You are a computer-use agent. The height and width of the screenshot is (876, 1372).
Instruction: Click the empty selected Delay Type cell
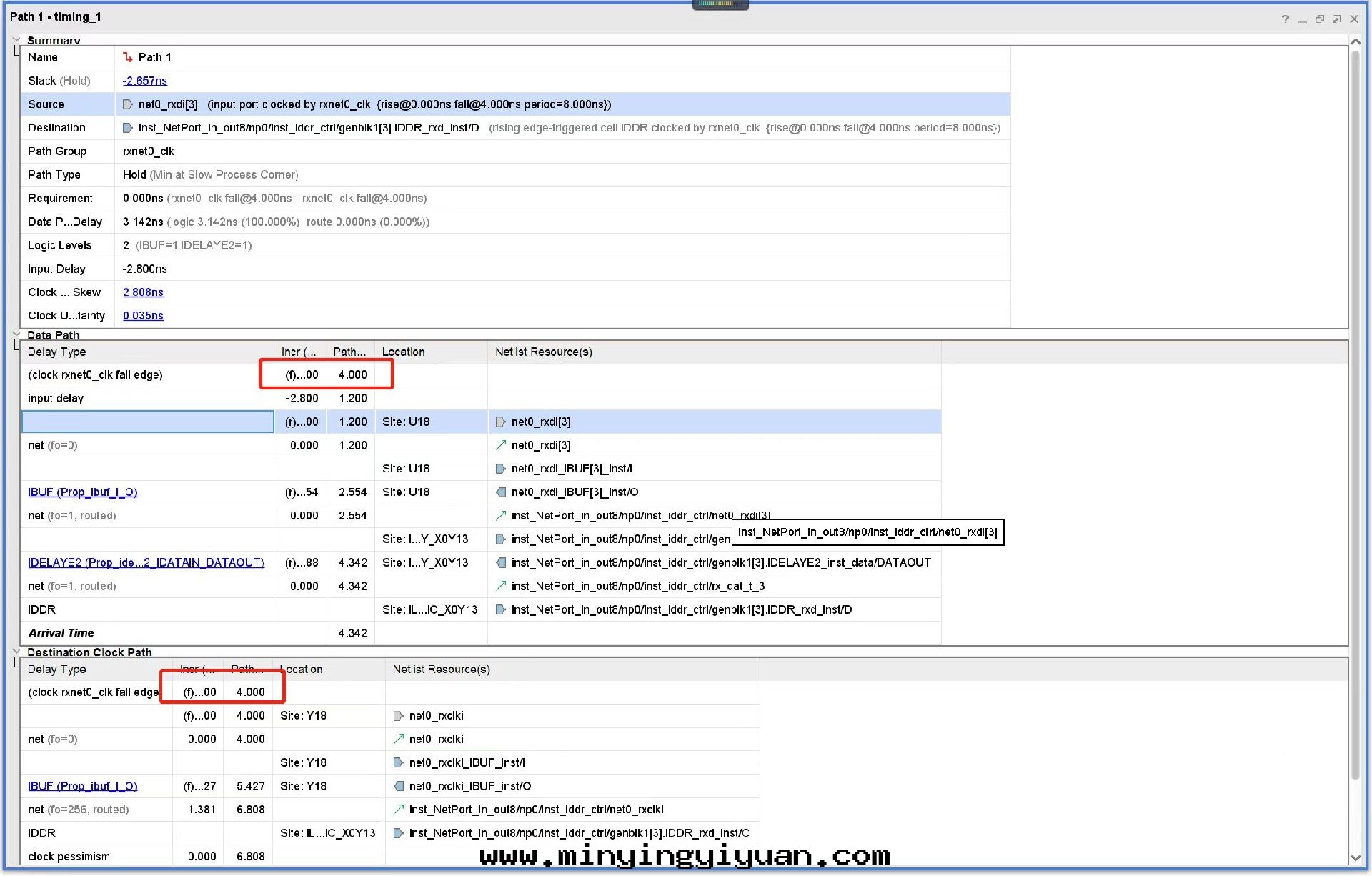tap(148, 422)
